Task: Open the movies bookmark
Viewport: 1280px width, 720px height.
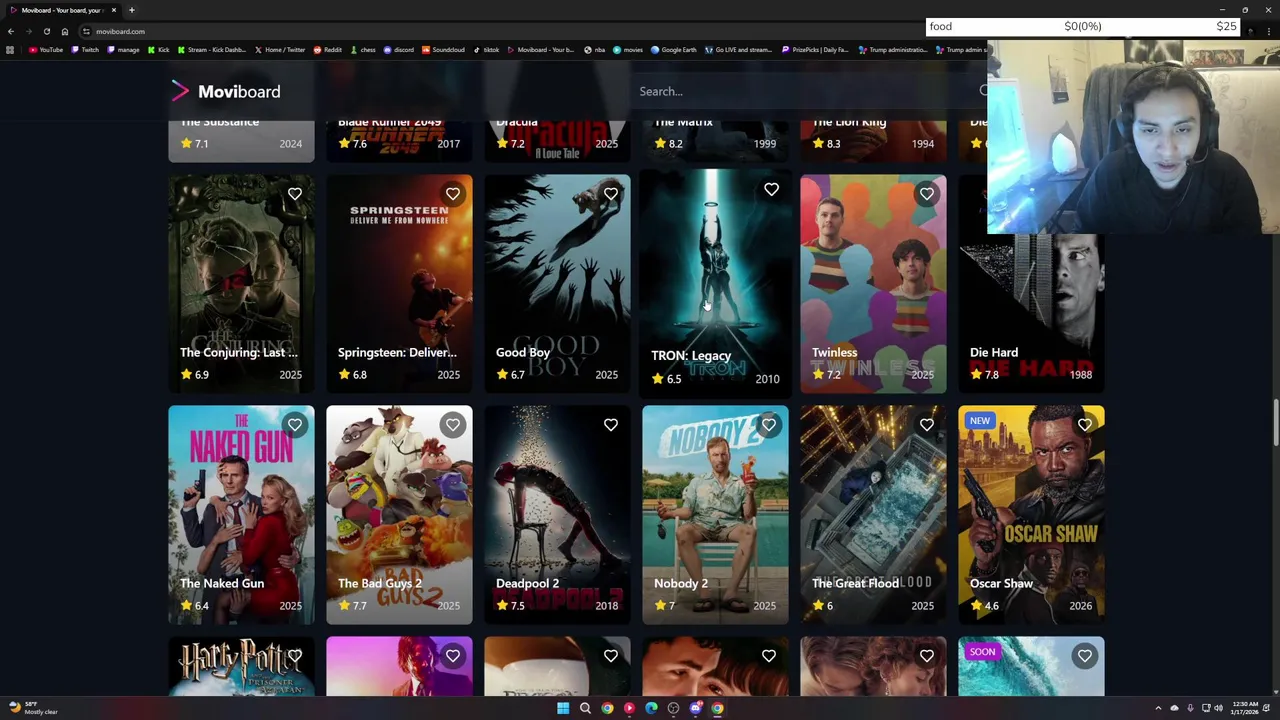Action: click(628, 50)
